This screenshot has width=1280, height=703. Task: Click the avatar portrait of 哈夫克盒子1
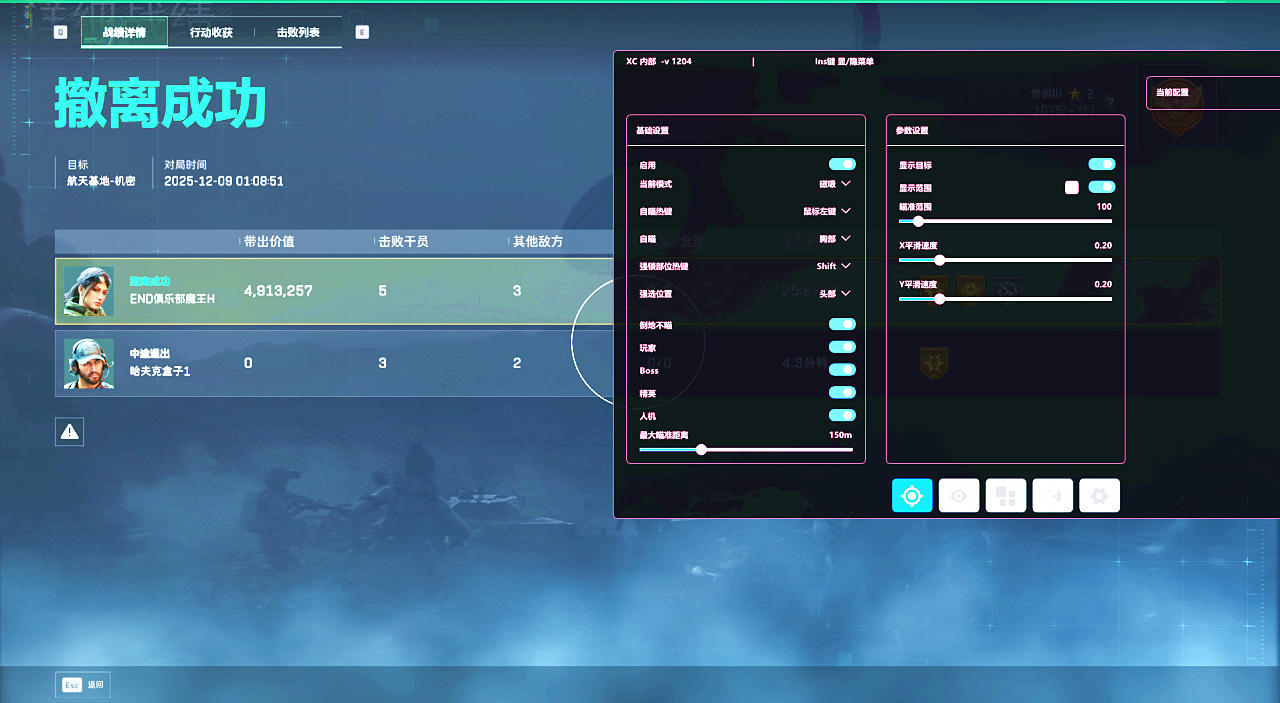pyautogui.click(x=89, y=364)
